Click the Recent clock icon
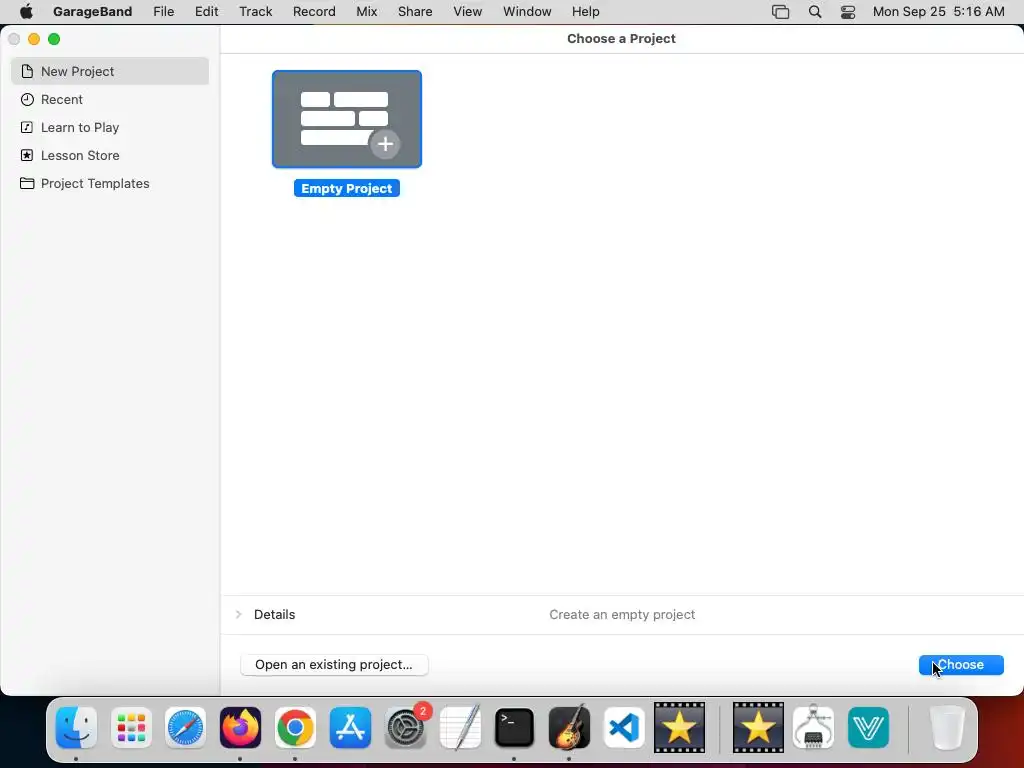 [27, 99]
